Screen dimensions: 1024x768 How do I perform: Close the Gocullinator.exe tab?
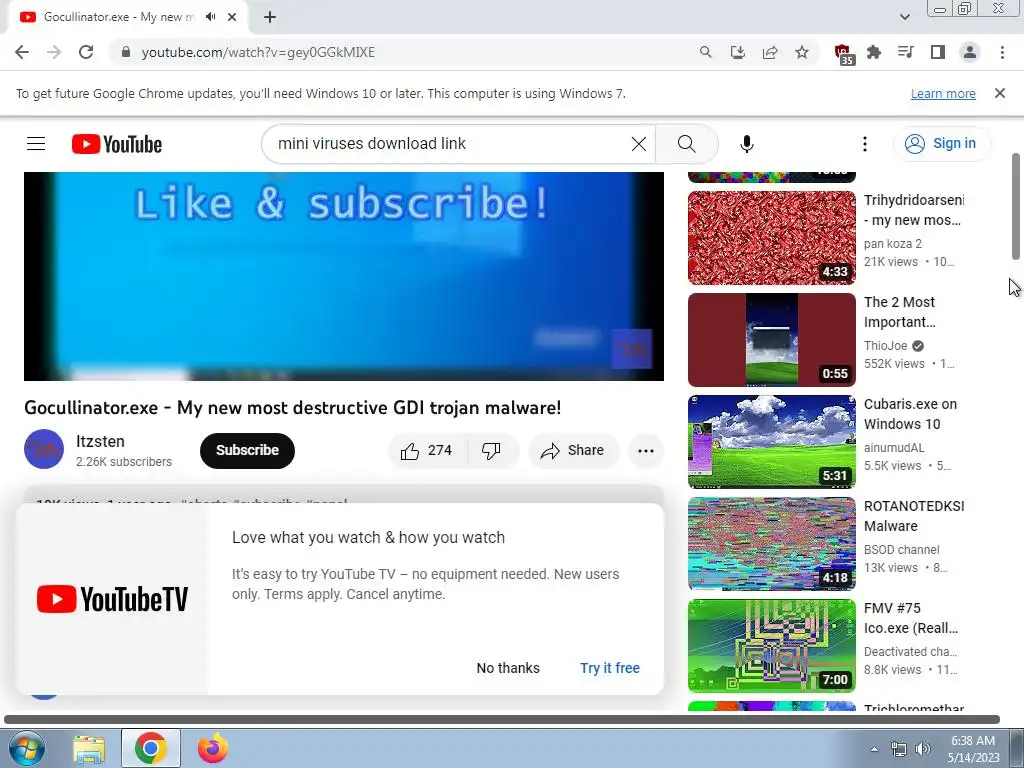pyautogui.click(x=232, y=17)
